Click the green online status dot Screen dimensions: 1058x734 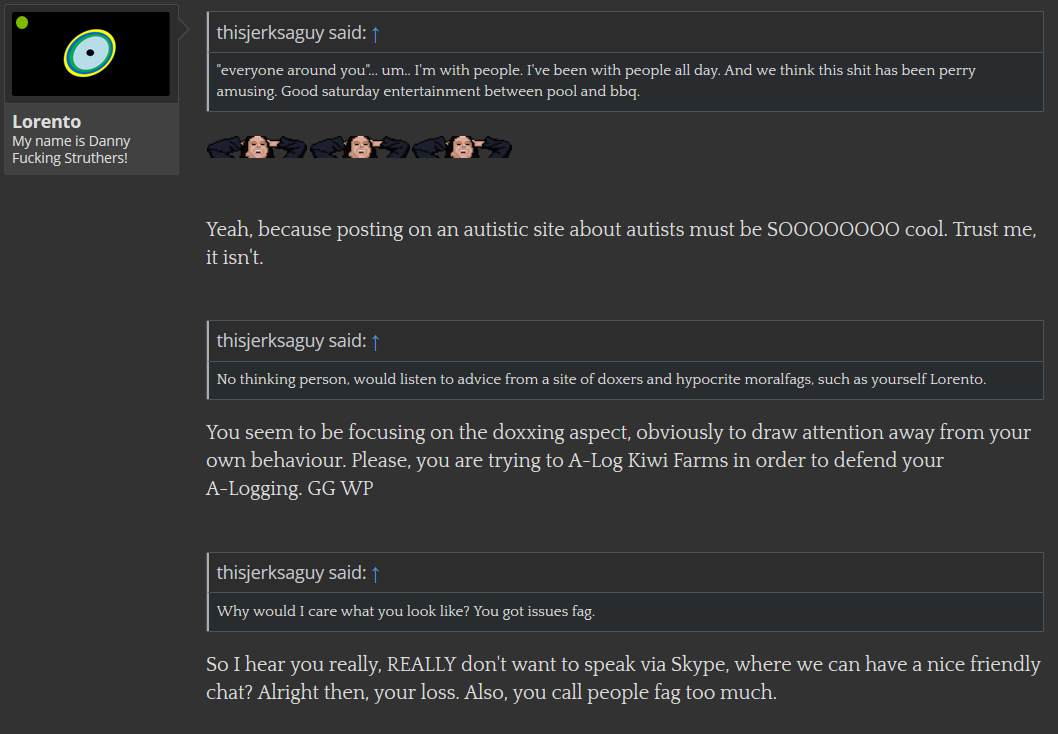pos(22,23)
